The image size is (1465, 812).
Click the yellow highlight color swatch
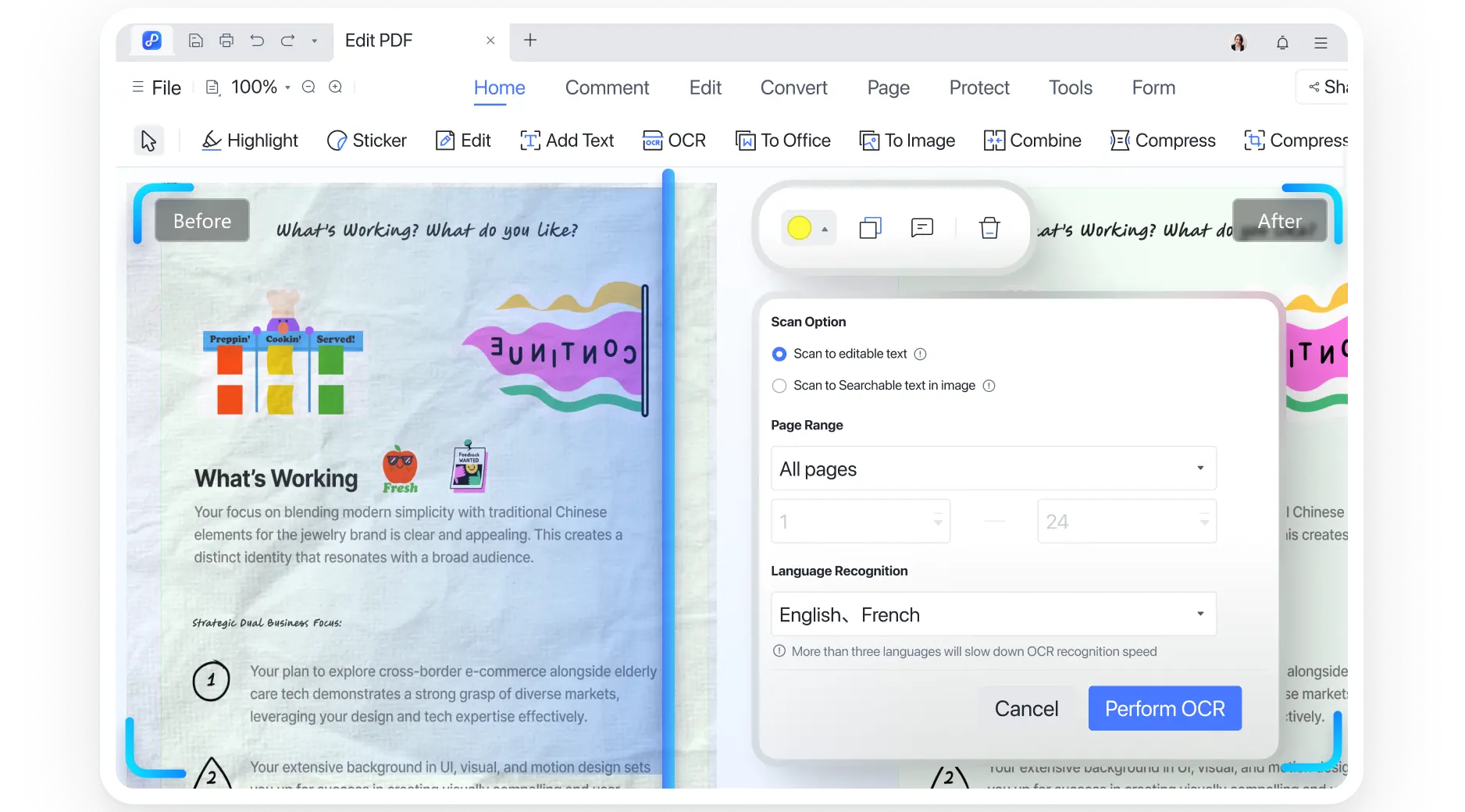pos(799,228)
